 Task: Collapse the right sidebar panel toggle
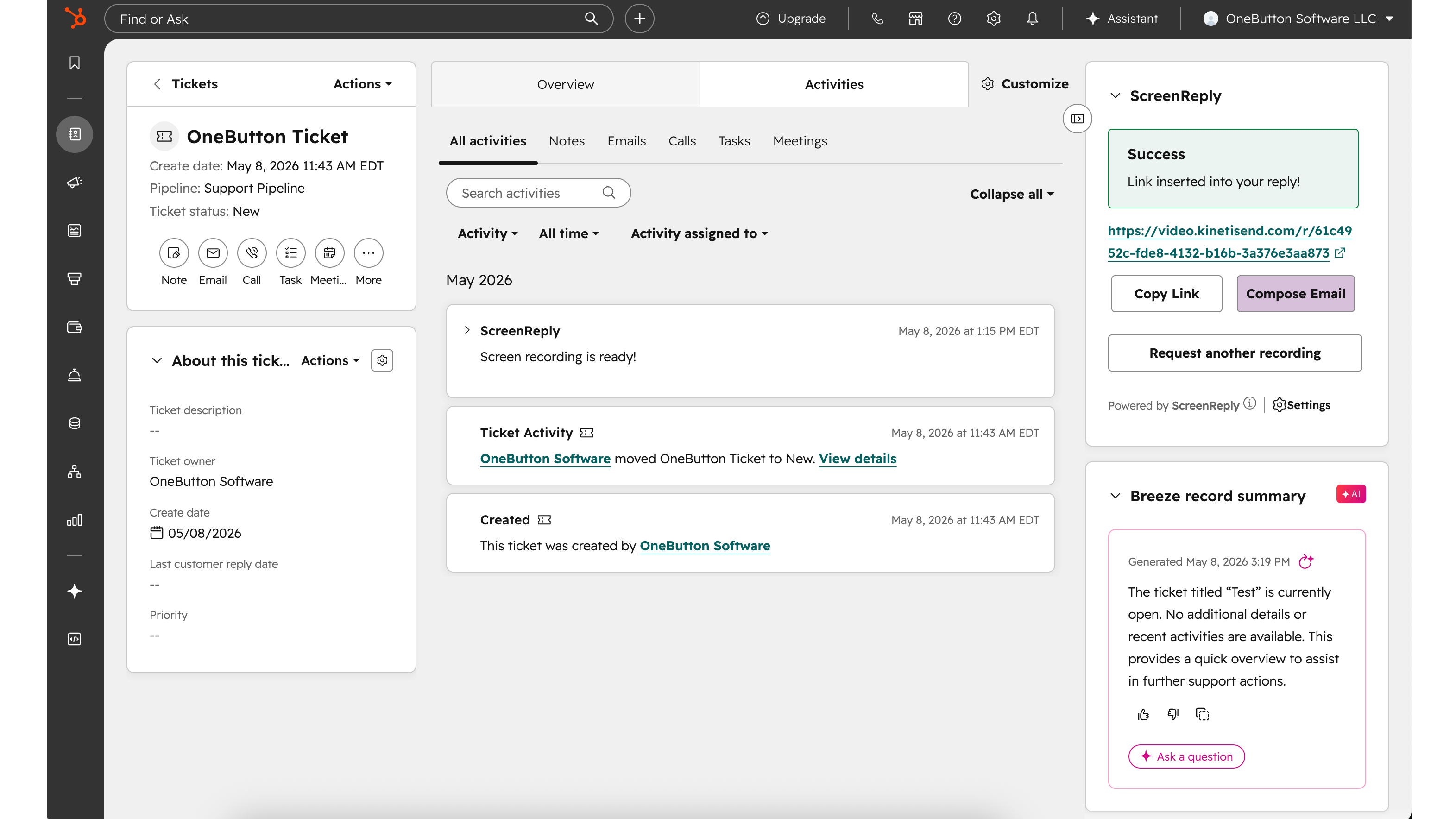pos(1078,119)
